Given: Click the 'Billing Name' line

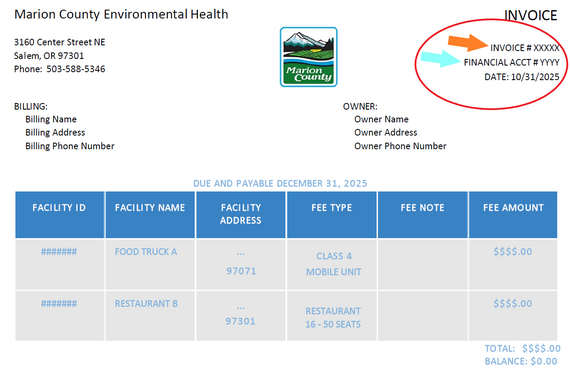Looking at the screenshot, I should click(x=51, y=119).
